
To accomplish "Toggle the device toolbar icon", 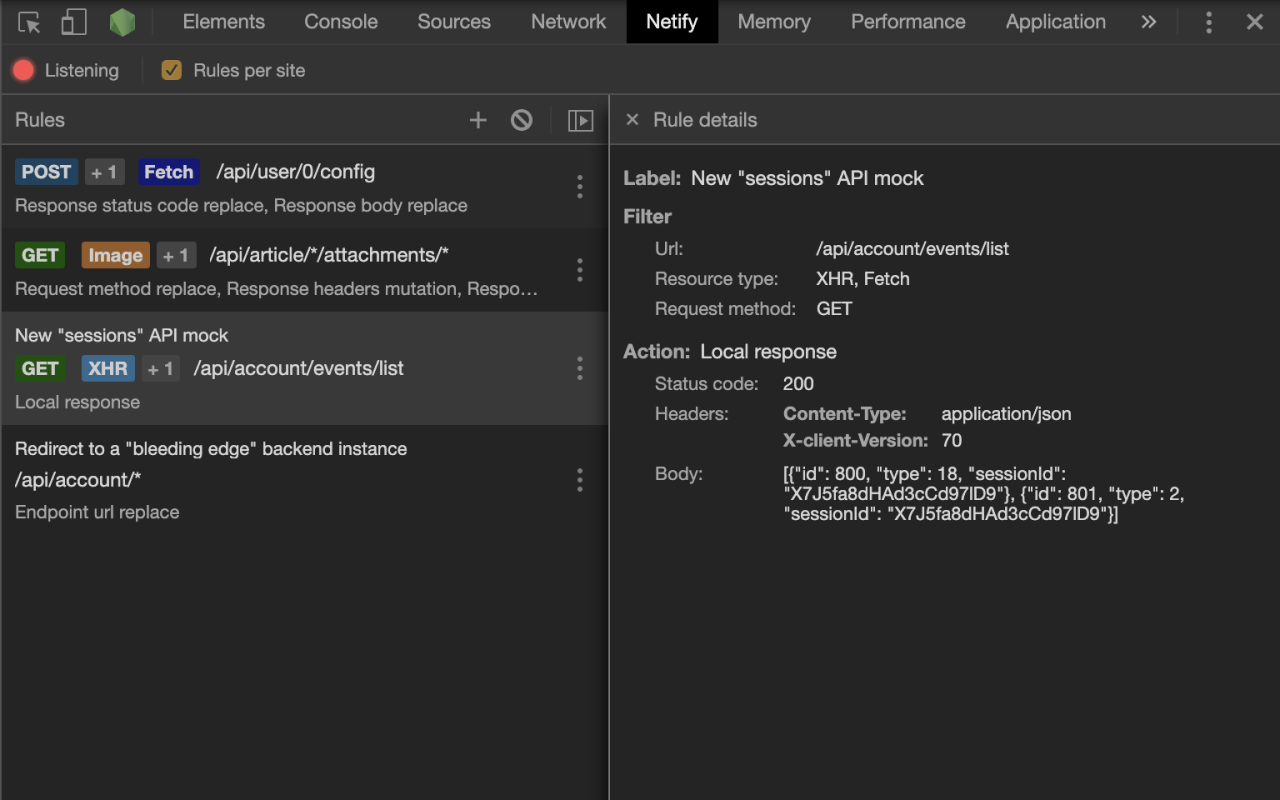I will click(74, 22).
